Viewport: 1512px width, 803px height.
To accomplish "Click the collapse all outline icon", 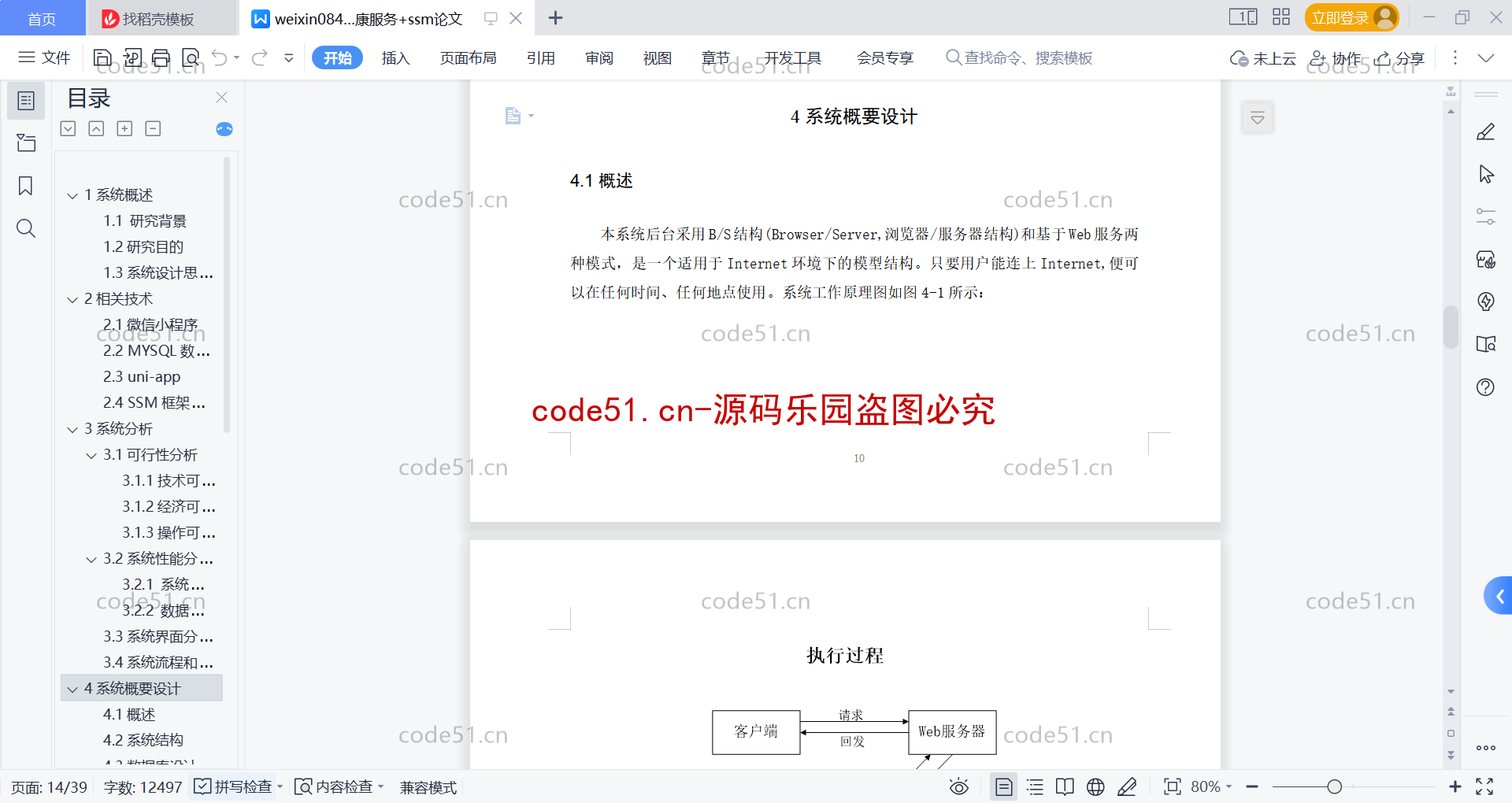I will coord(96,128).
